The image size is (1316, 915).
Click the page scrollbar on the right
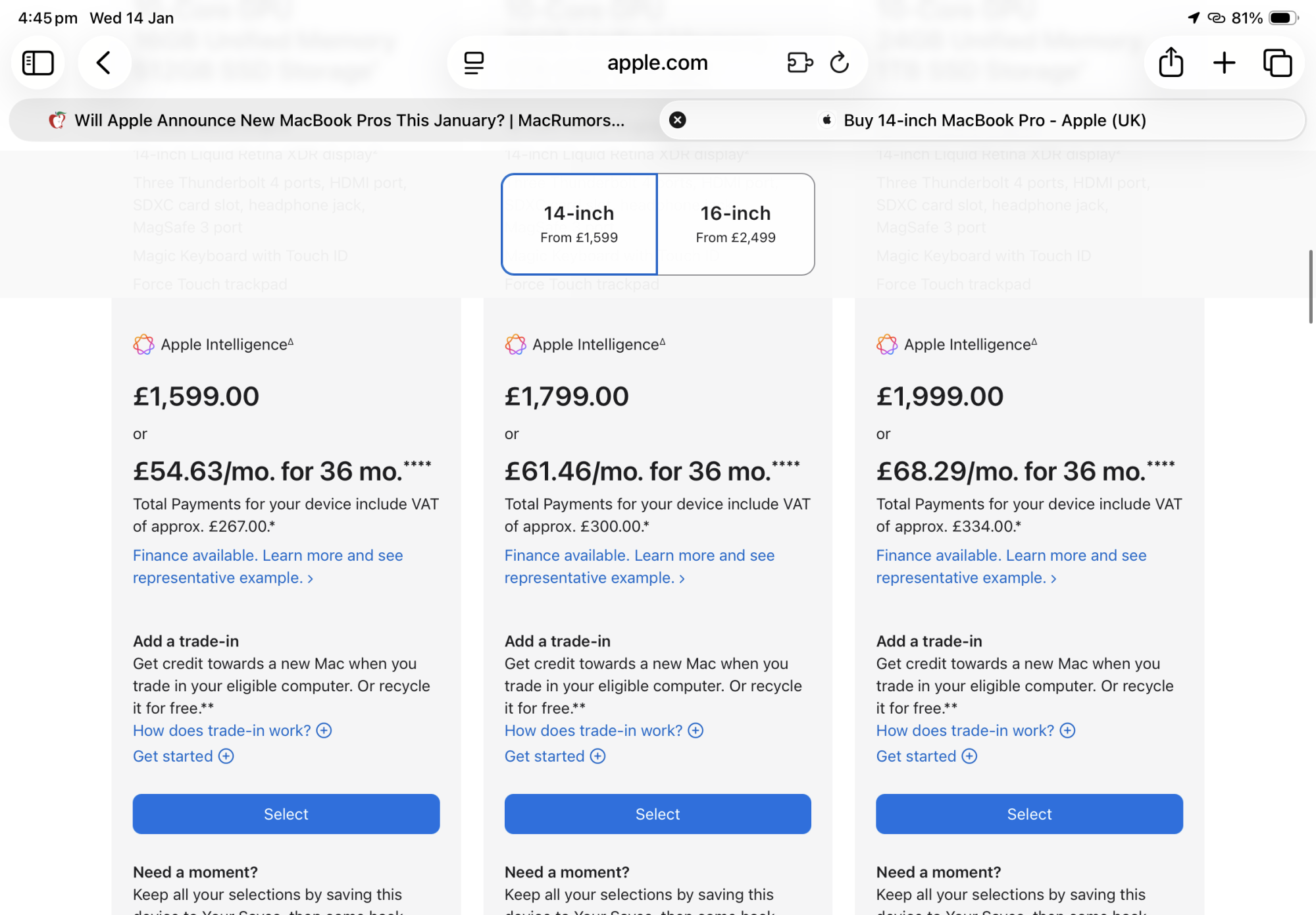[1310, 286]
